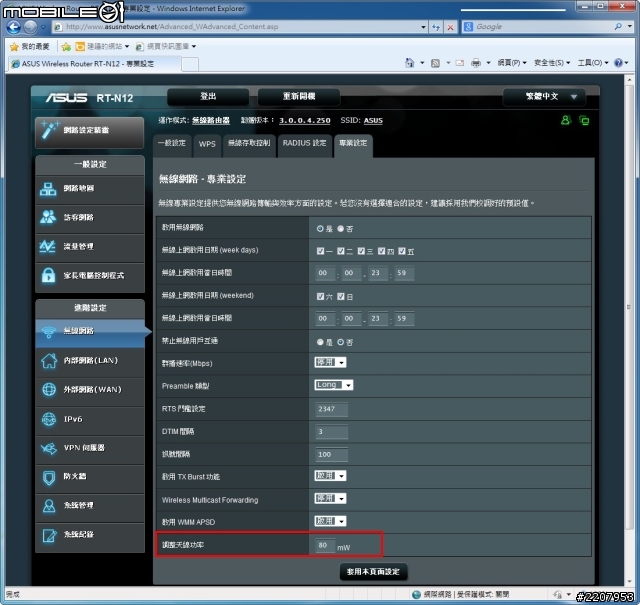Click the Home toolbar icon
The width and height of the screenshot is (640, 605).
pyautogui.click(x=409, y=62)
